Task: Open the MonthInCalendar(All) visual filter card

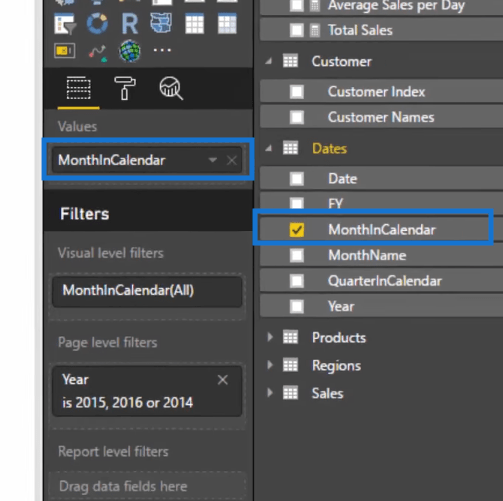Action: (x=147, y=290)
